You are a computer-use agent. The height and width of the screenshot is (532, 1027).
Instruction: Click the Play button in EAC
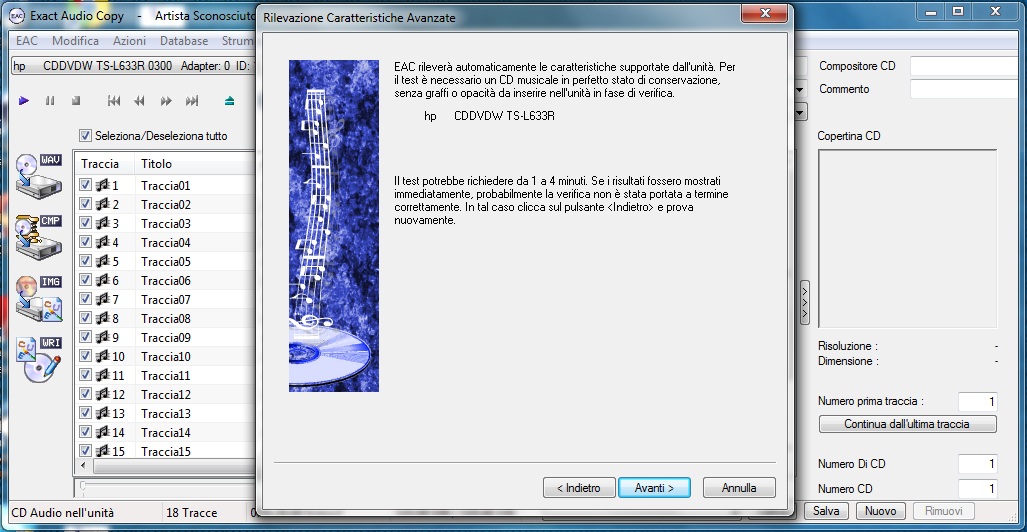pyautogui.click(x=24, y=101)
